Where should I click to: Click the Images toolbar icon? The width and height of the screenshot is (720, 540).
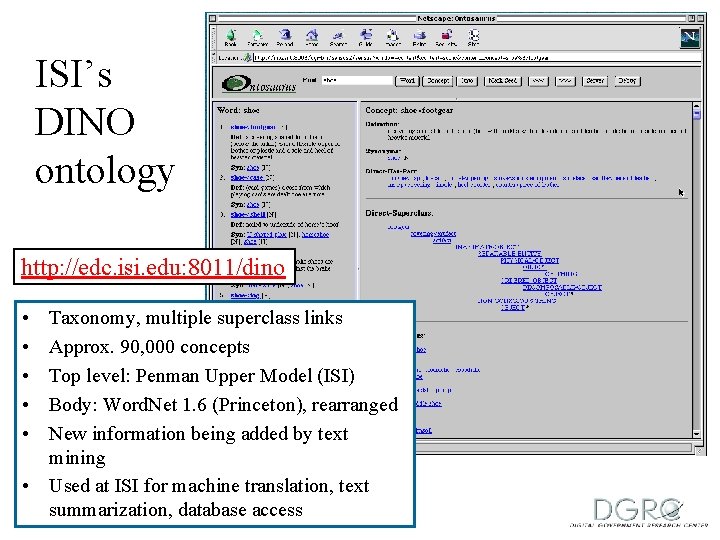point(393,37)
